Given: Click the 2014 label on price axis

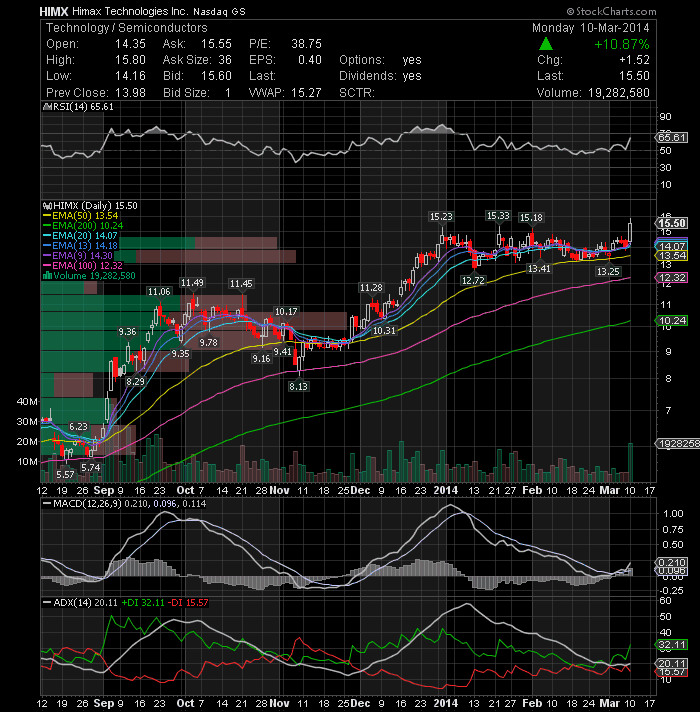Looking at the screenshot, I should pyautogui.click(x=446, y=491).
